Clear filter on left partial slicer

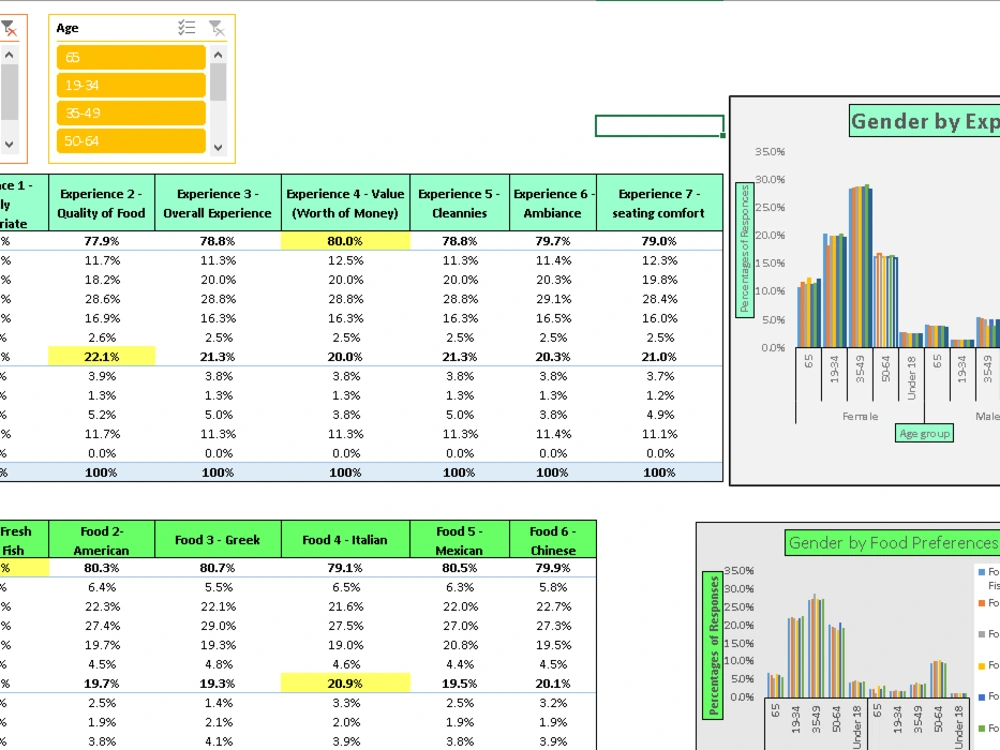coord(9,27)
